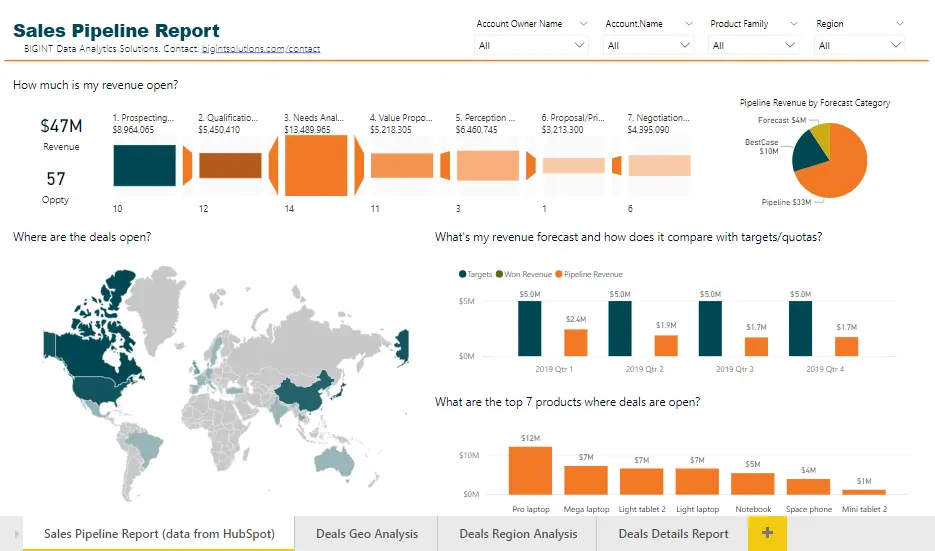The height and width of the screenshot is (551, 935).
Task: Click the tab scroll arrow at bottom left
Action: 17,534
